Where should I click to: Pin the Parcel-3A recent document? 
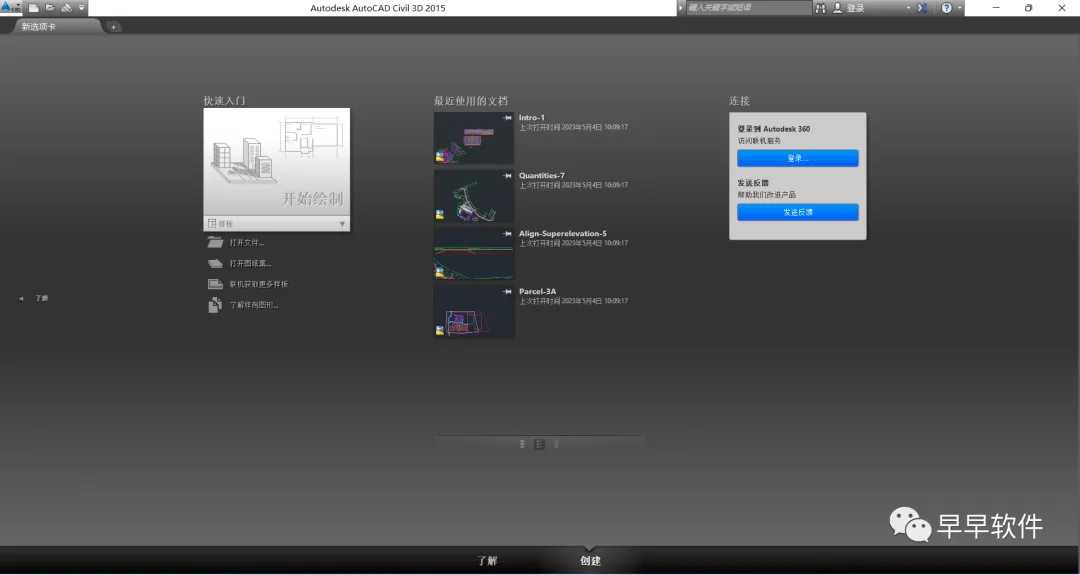coord(508,291)
